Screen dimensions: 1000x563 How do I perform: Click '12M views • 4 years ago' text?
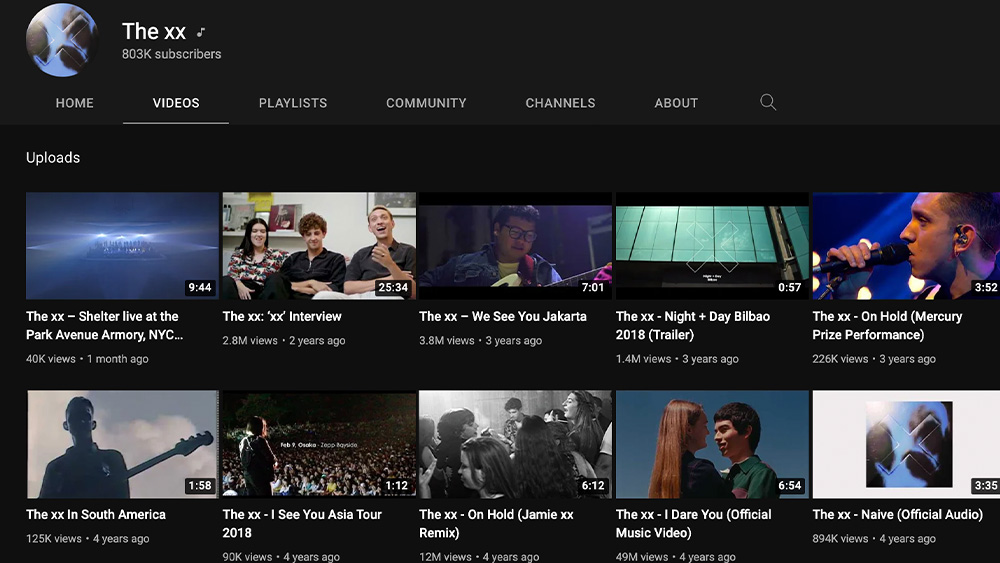[x=479, y=557]
